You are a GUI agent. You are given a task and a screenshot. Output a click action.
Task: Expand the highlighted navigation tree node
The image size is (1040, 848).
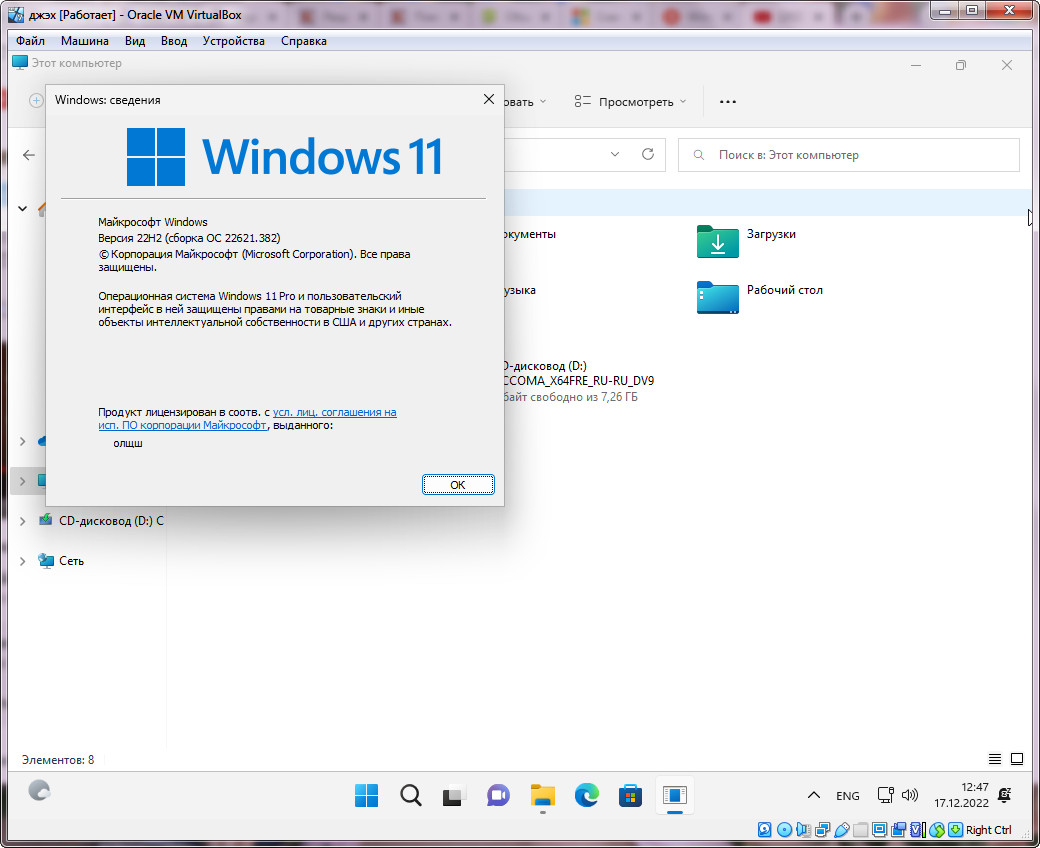[x=23, y=481]
